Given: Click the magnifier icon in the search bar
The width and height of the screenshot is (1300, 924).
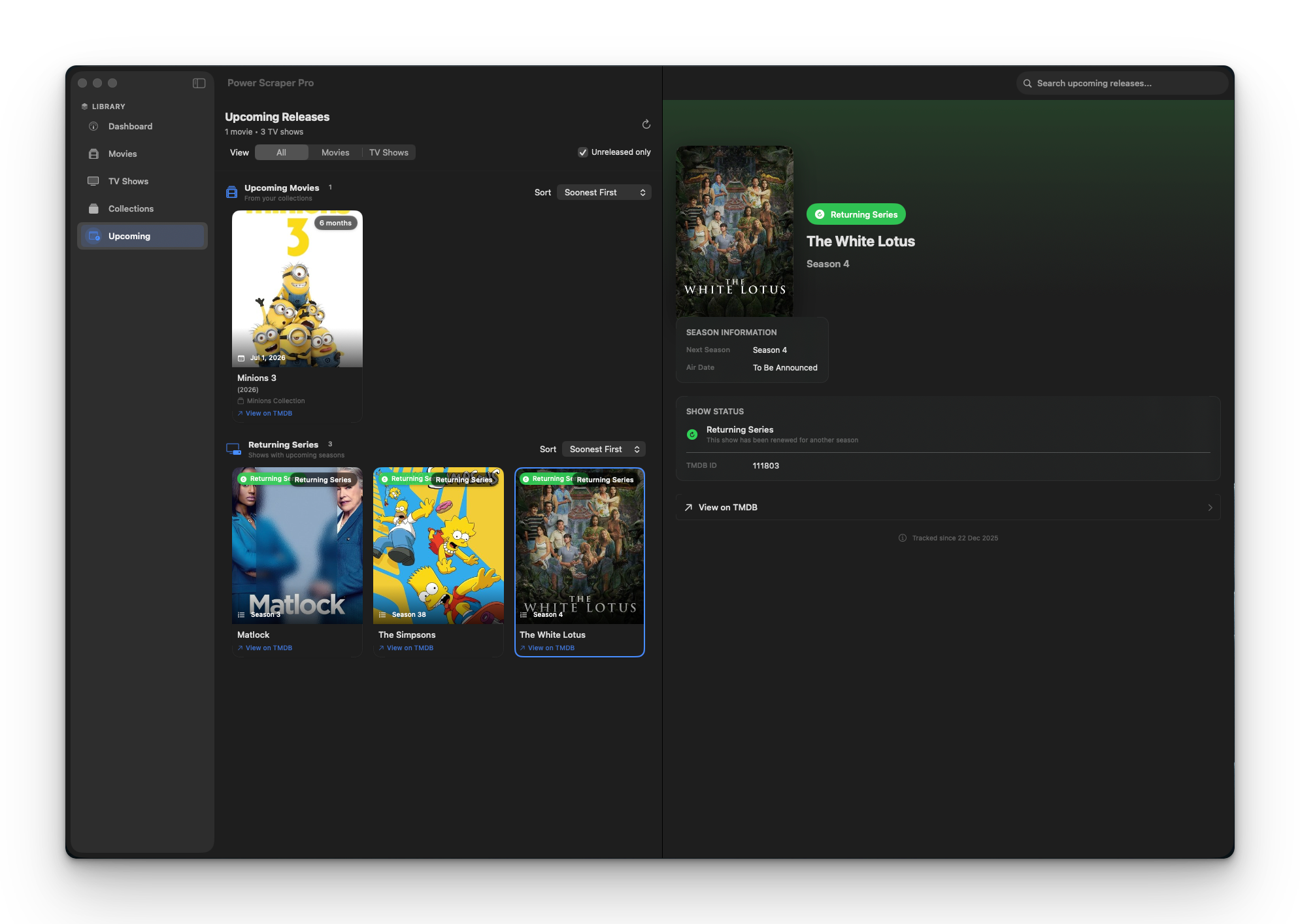Looking at the screenshot, I should pyautogui.click(x=1026, y=83).
